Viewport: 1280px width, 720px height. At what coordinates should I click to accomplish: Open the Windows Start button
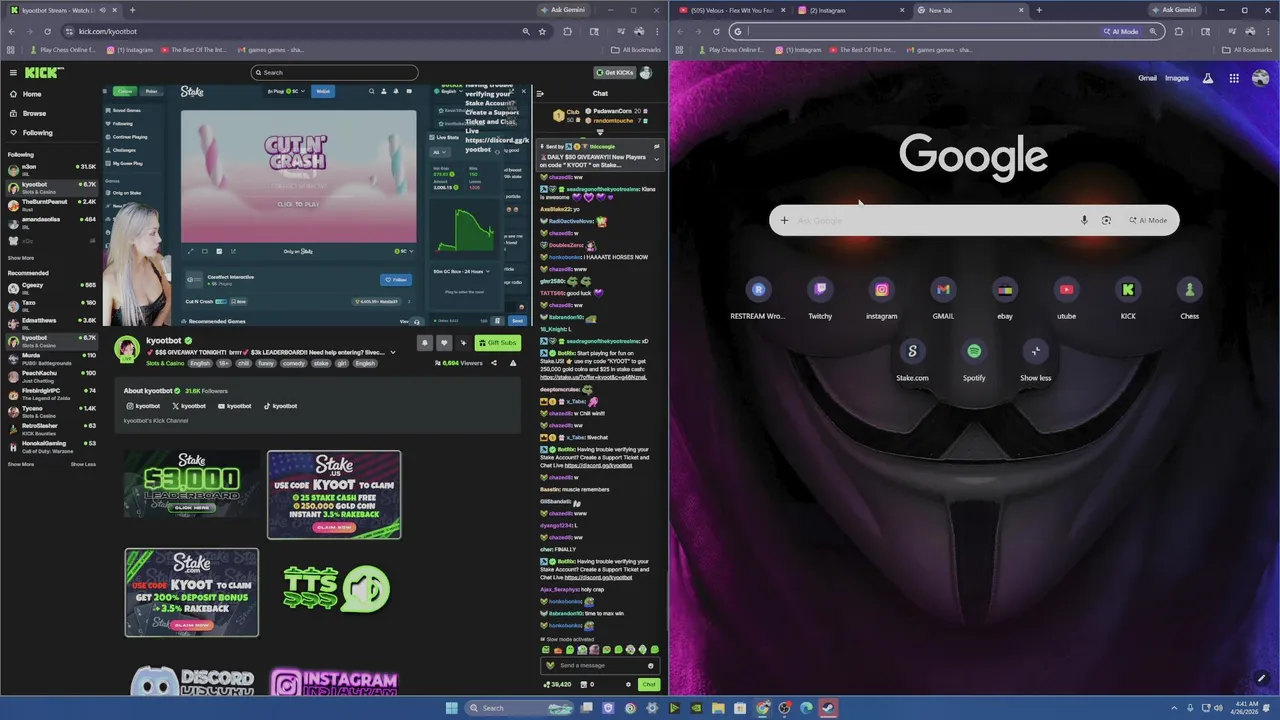pyautogui.click(x=452, y=708)
